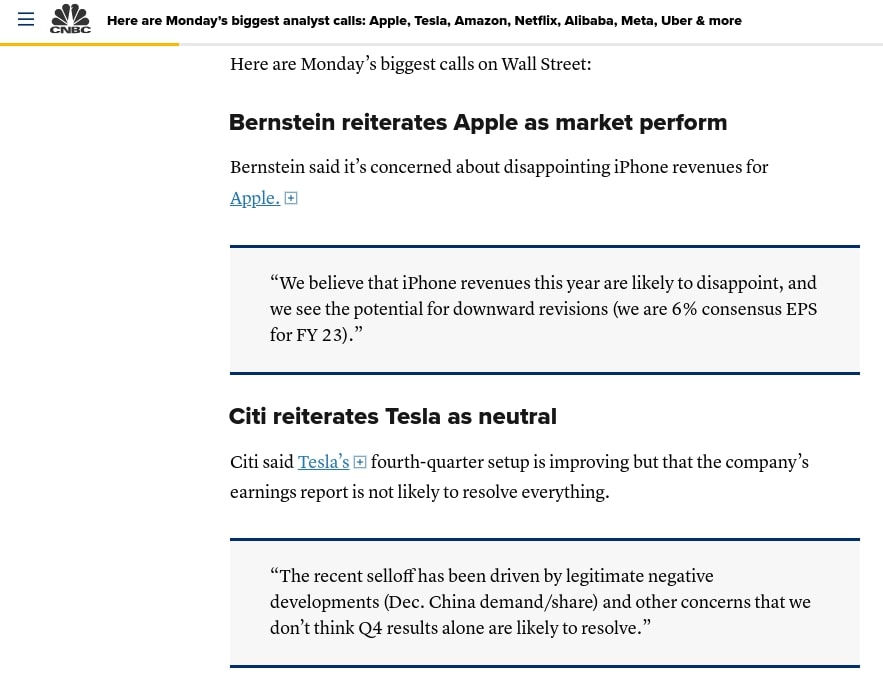Open the Apple stock quote link
Screen dimensions: 883x693
tap(254, 198)
